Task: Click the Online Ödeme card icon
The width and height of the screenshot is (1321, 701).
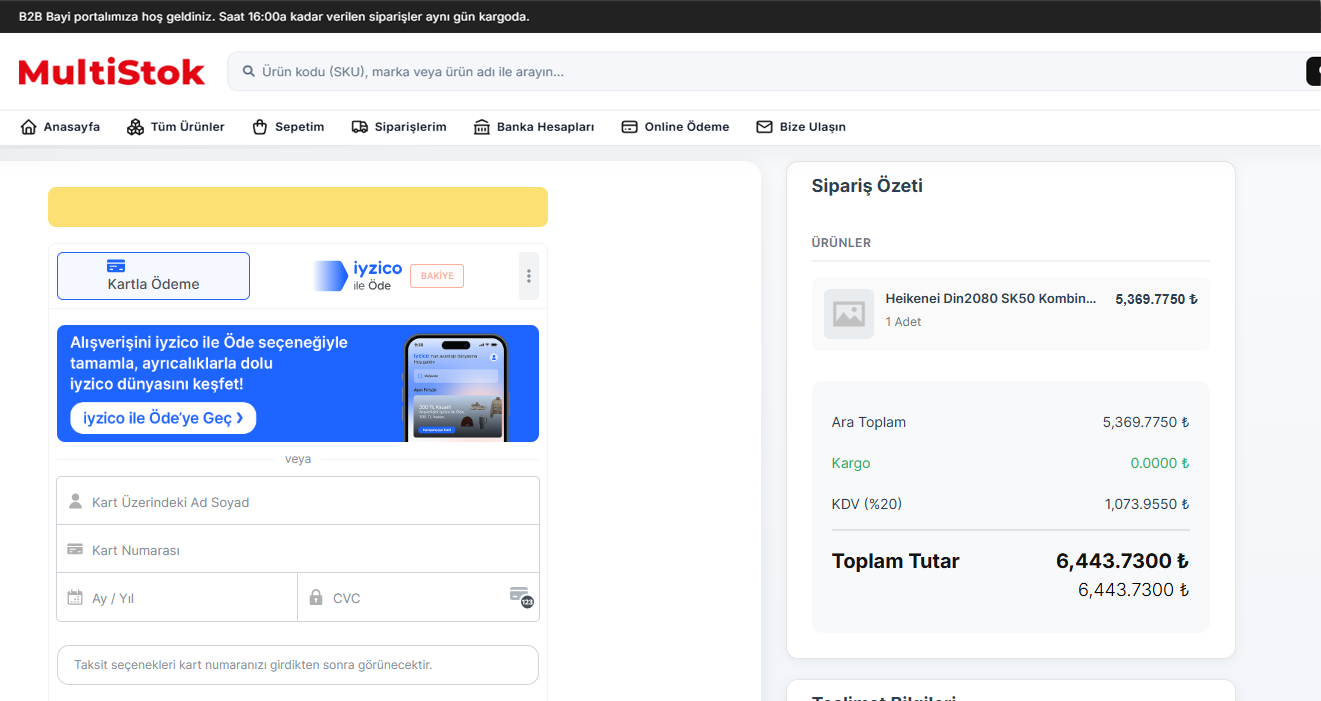Action: pos(629,127)
